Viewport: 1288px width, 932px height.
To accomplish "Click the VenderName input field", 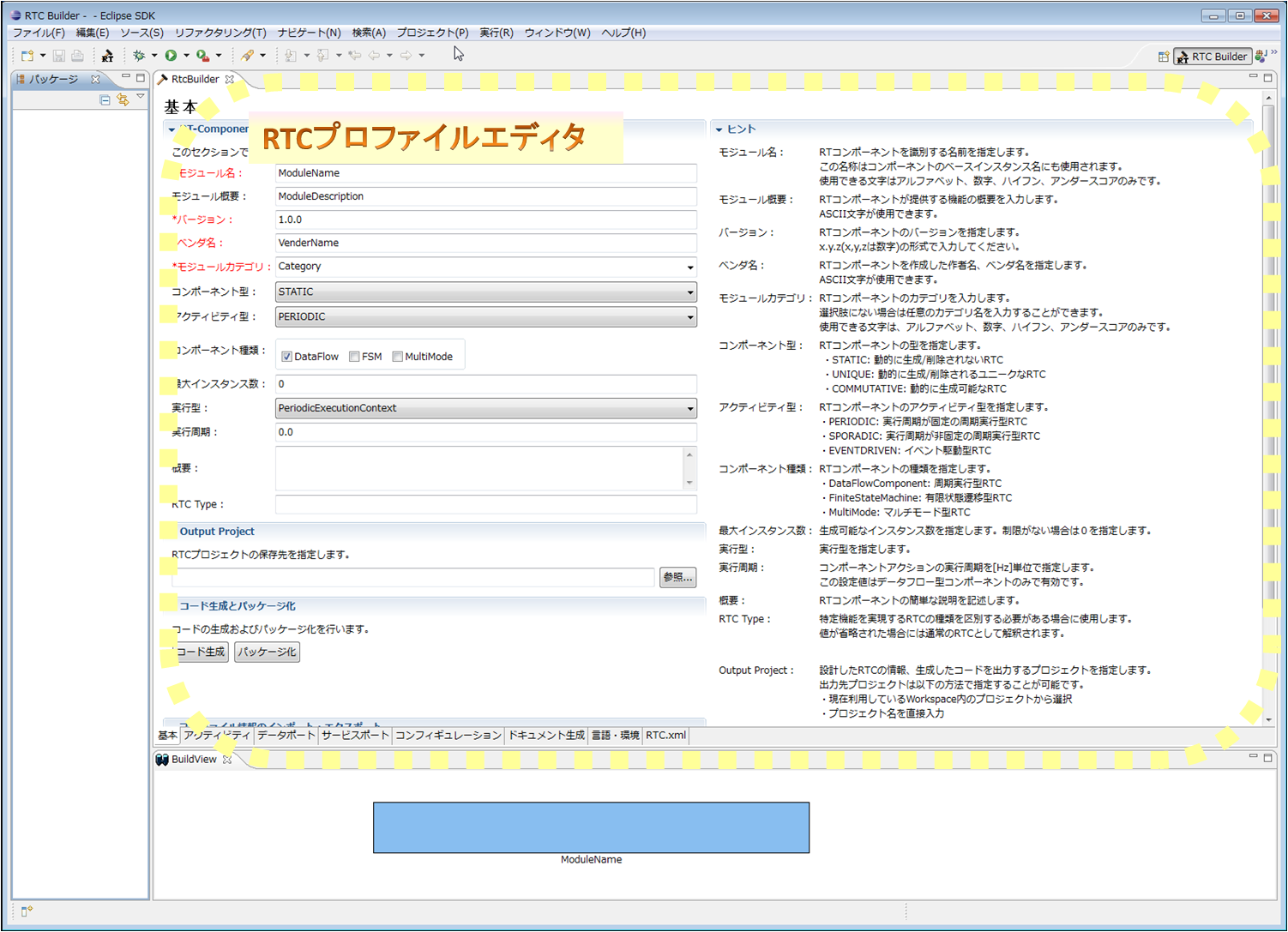I will [x=485, y=243].
